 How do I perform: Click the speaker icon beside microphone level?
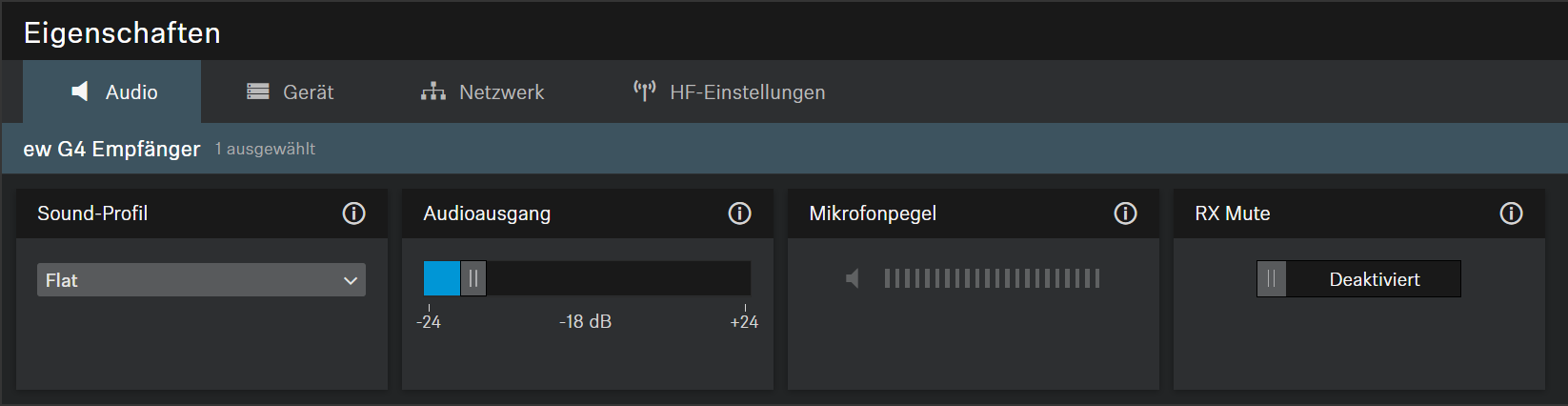[853, 278]
